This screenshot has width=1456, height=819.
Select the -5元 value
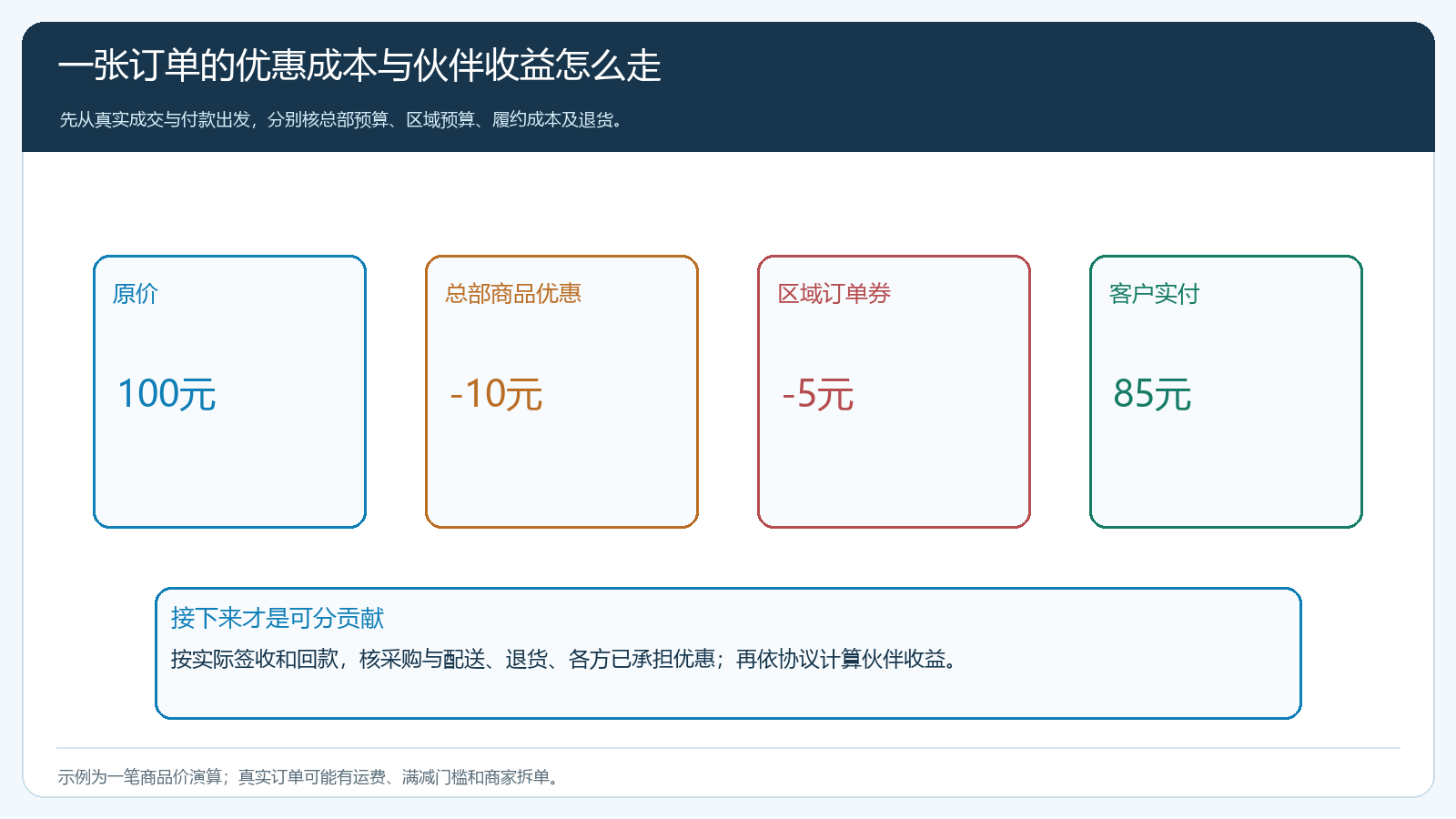coord(817,394)
